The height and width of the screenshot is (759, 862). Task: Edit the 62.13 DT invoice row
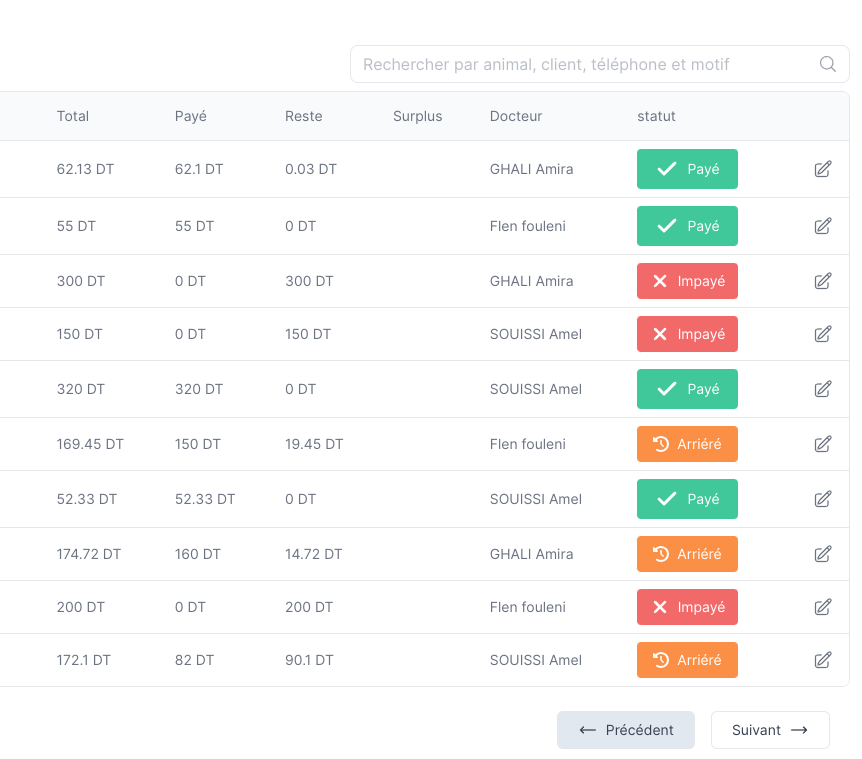click(823, 169)
